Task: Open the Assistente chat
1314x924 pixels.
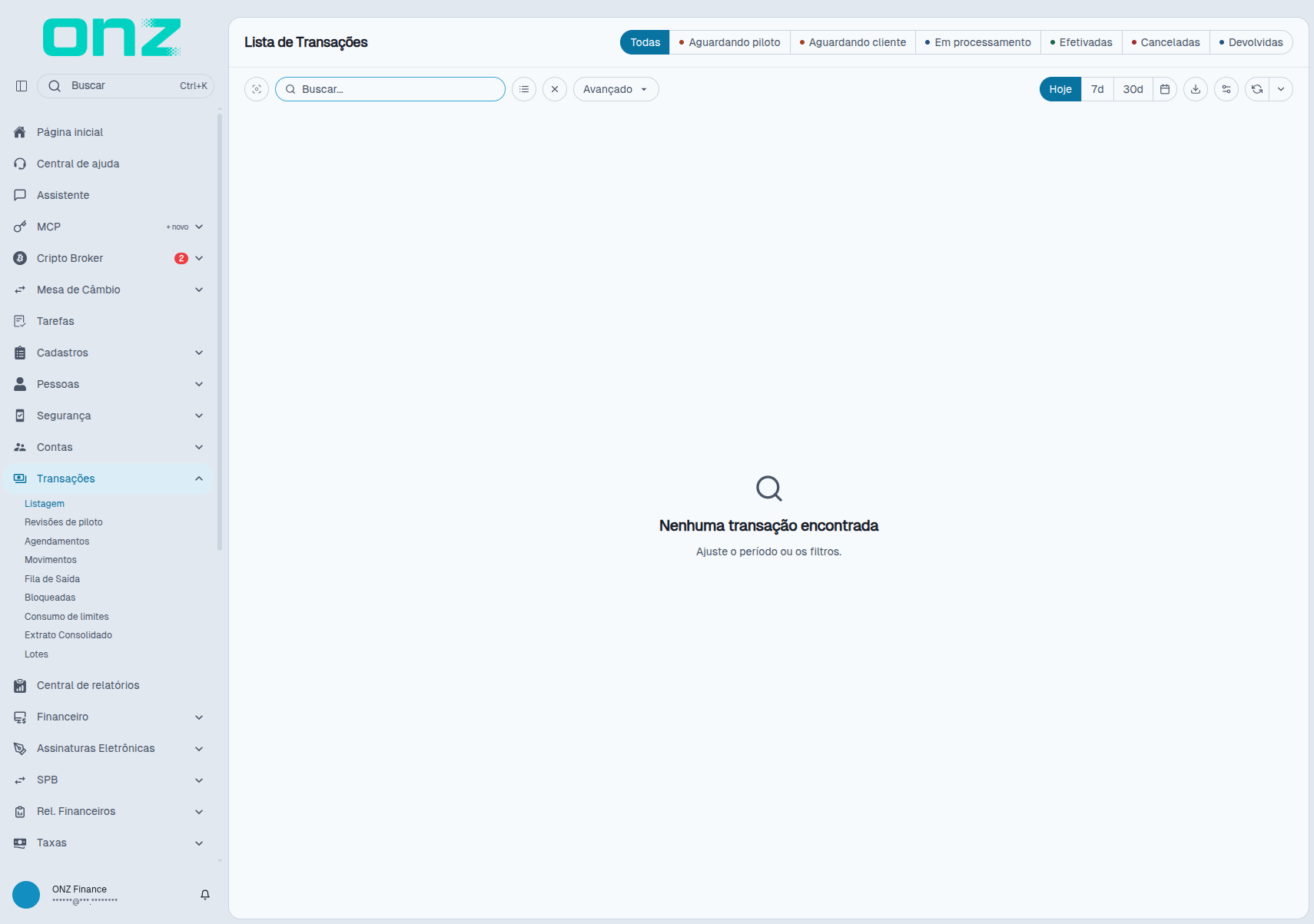Action: (x=108, y=195)
